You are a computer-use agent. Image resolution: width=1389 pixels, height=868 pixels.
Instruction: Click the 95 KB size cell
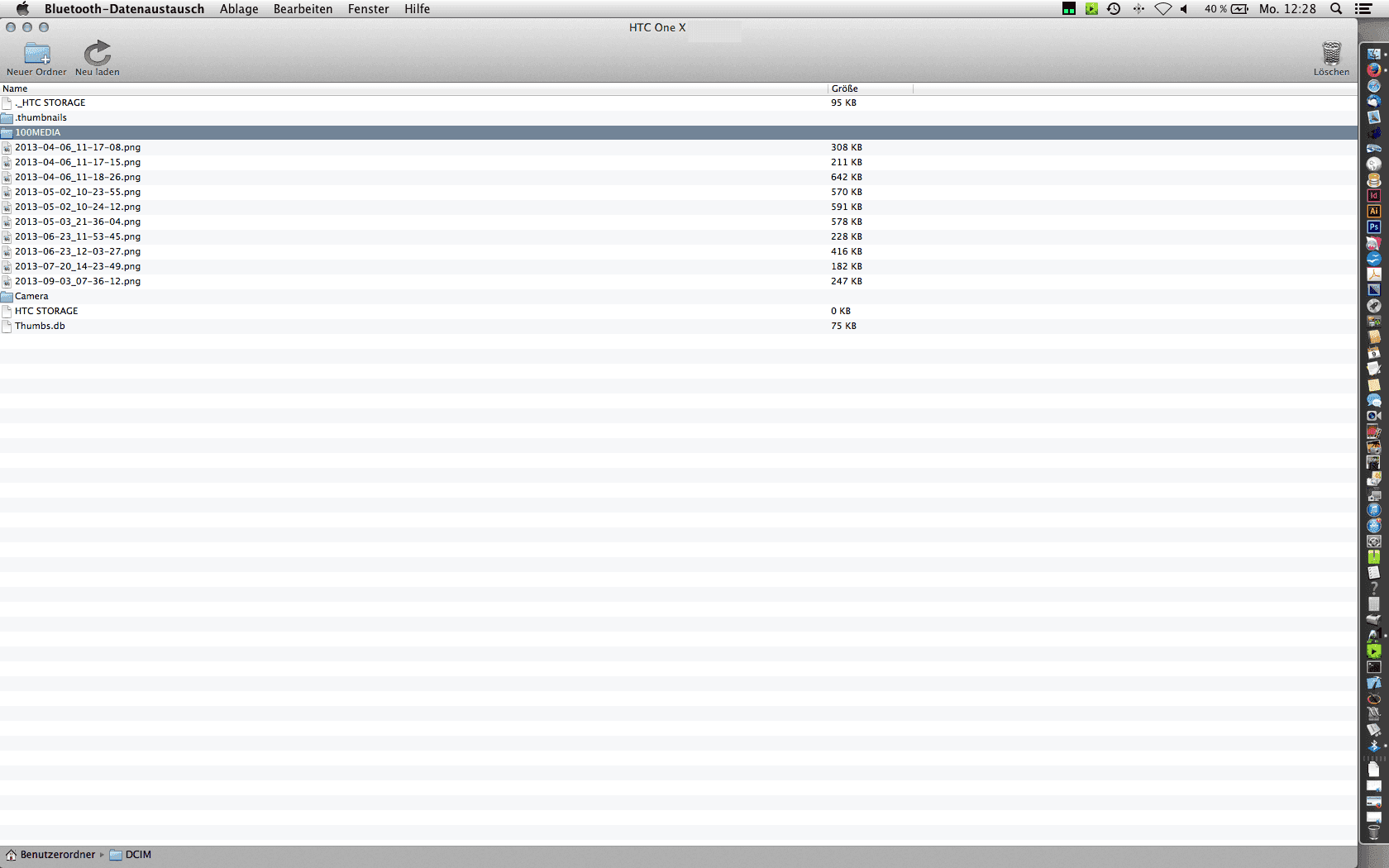point(843,103)
